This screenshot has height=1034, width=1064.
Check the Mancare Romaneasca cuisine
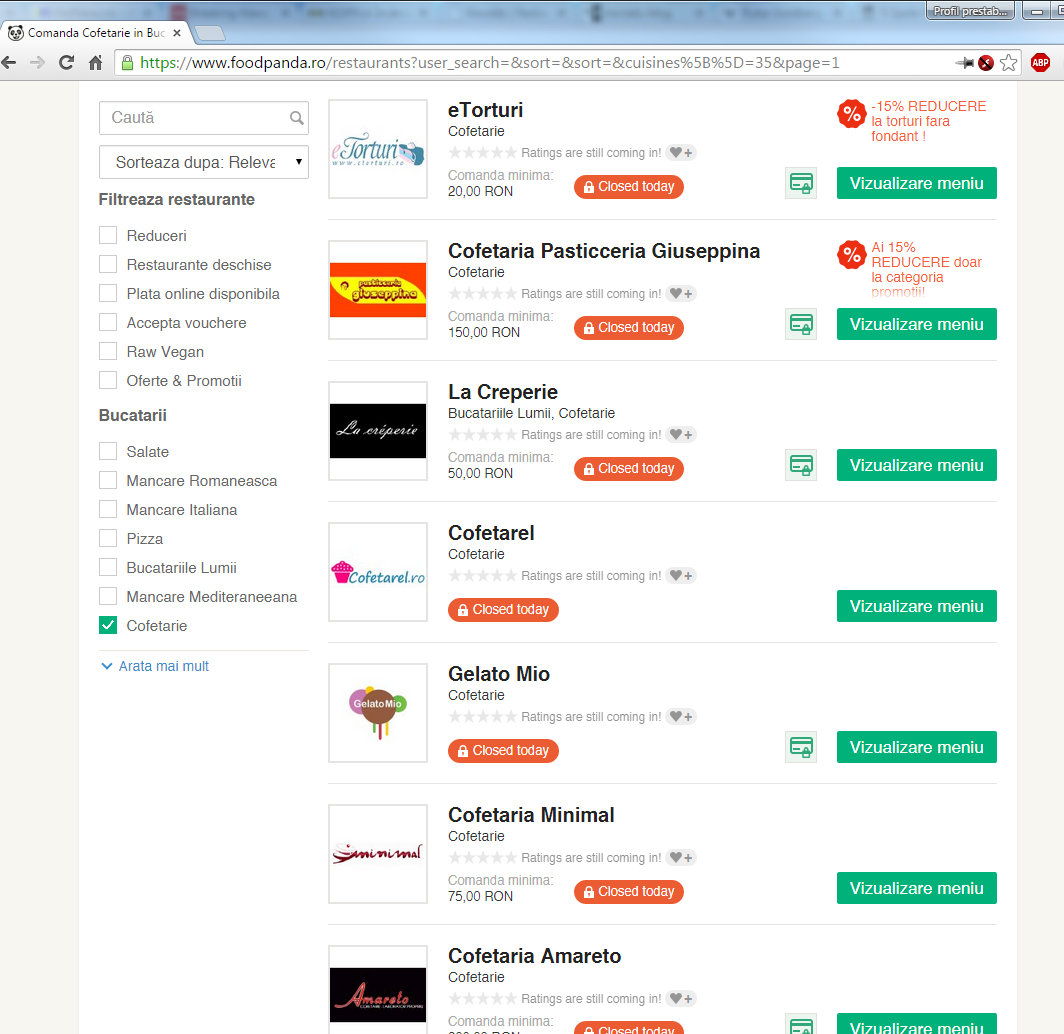click(108, 480)
